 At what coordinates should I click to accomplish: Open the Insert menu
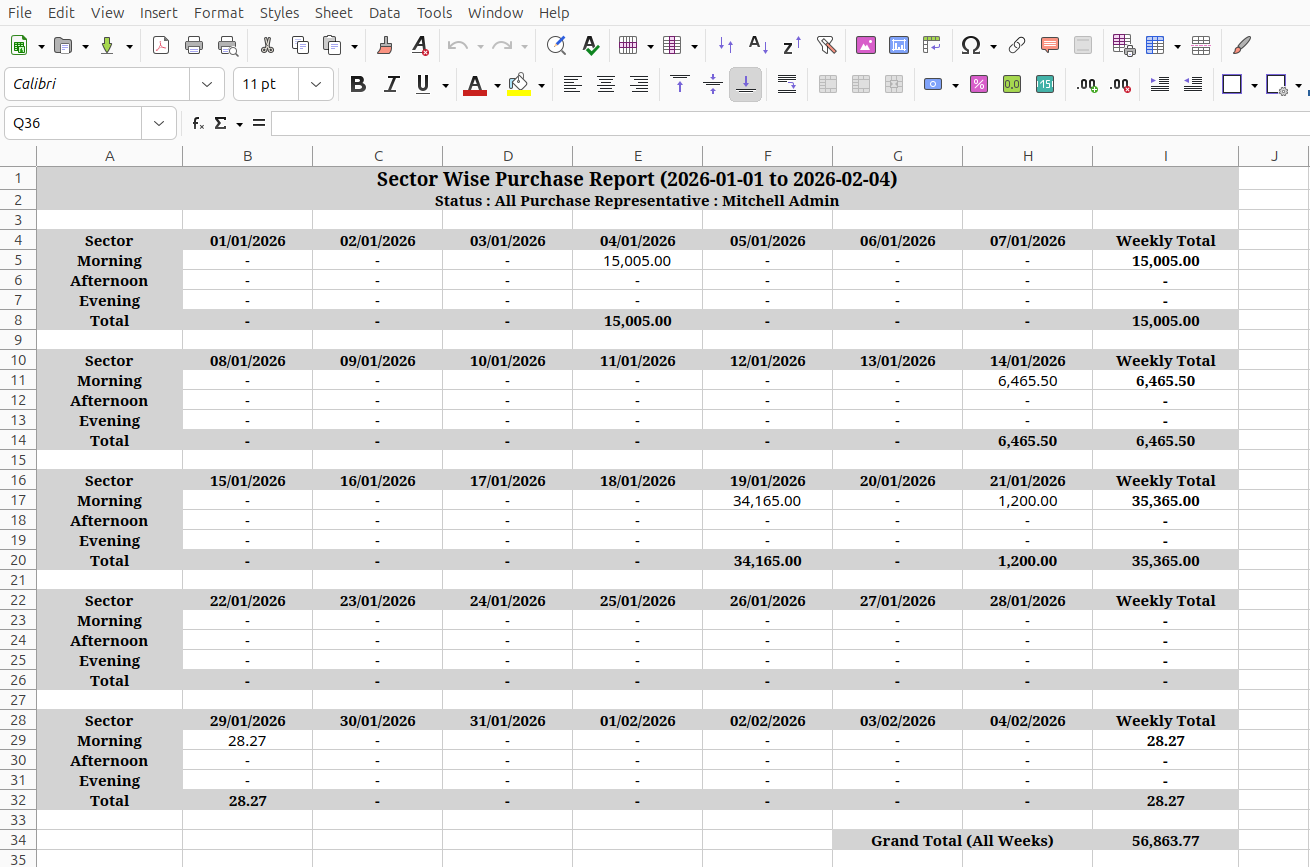pyautogui.click(x=158, y=12)
